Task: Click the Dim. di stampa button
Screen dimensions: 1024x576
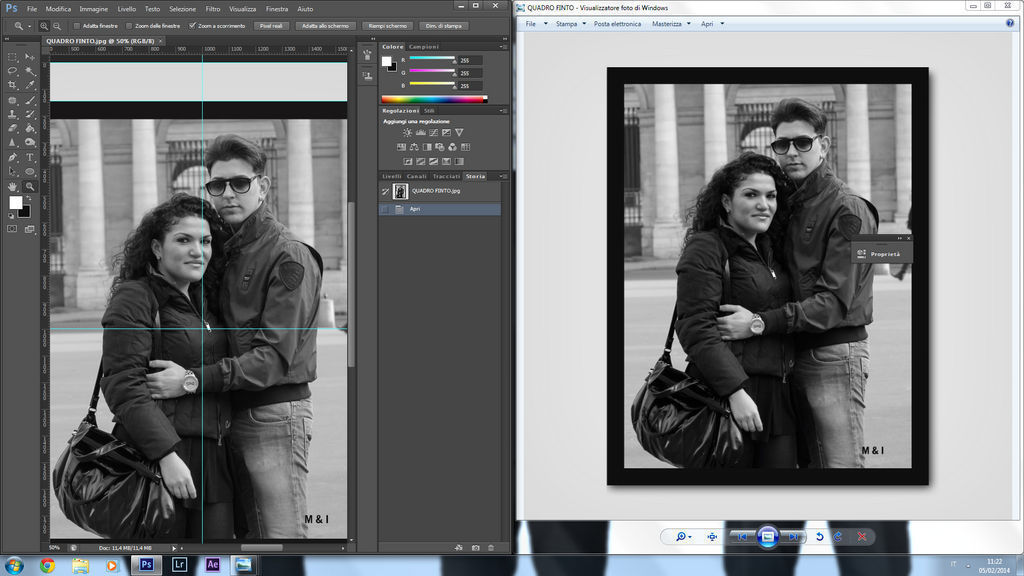Action: (x=443, y=26)
